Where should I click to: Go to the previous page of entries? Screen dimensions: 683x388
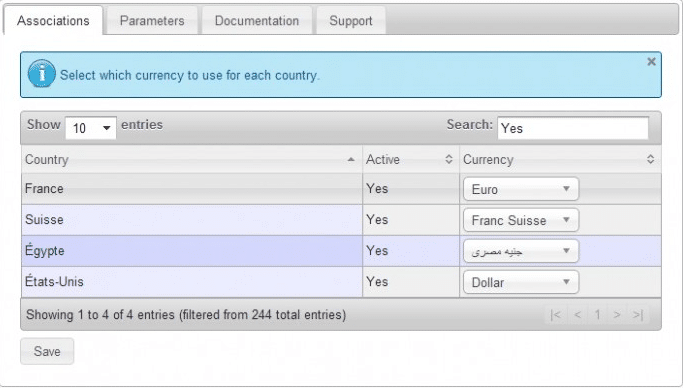pyautogui.click(x=578, y=314)
